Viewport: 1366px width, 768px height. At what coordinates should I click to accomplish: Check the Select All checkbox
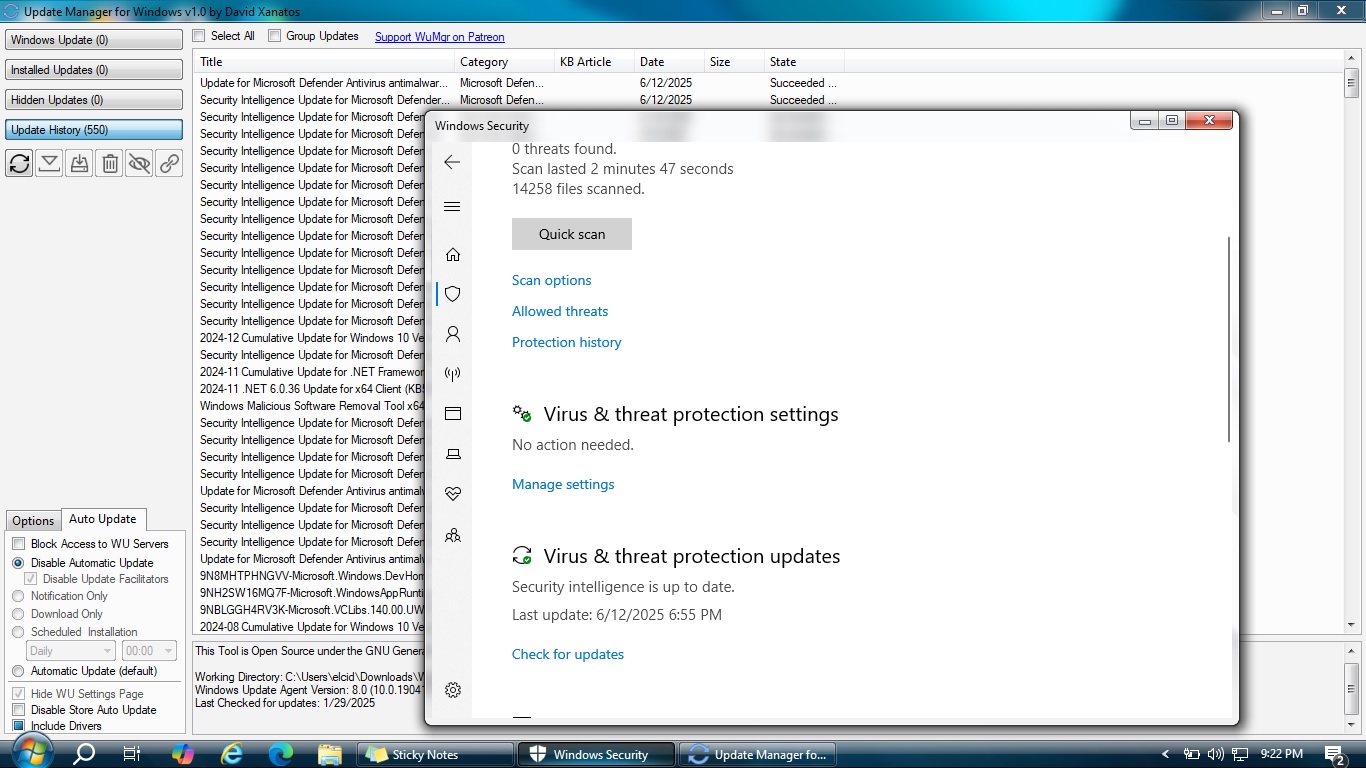pyautogui.click(x=199, y=36)
